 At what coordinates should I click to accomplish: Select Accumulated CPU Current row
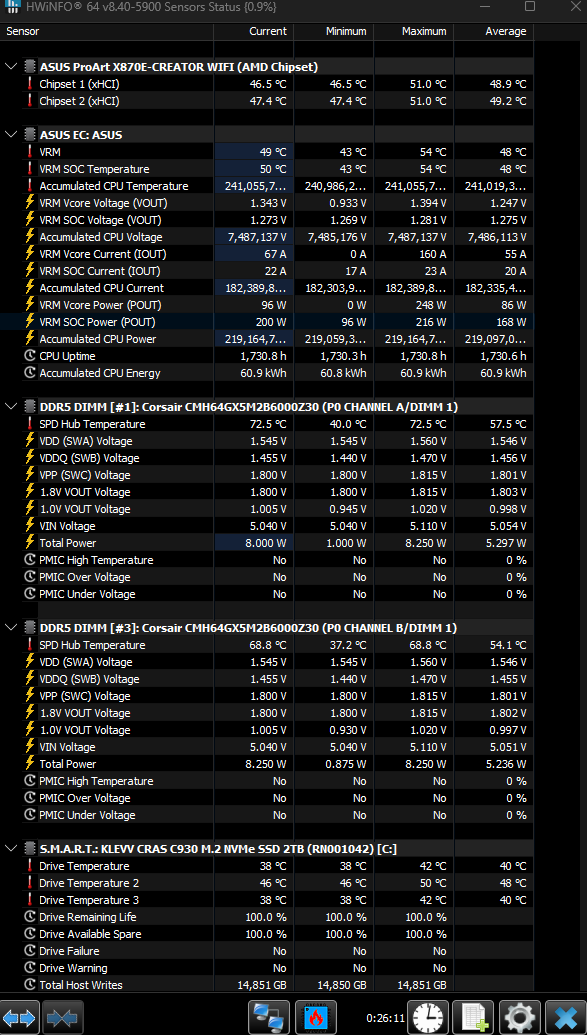click(x=267, y=288)
